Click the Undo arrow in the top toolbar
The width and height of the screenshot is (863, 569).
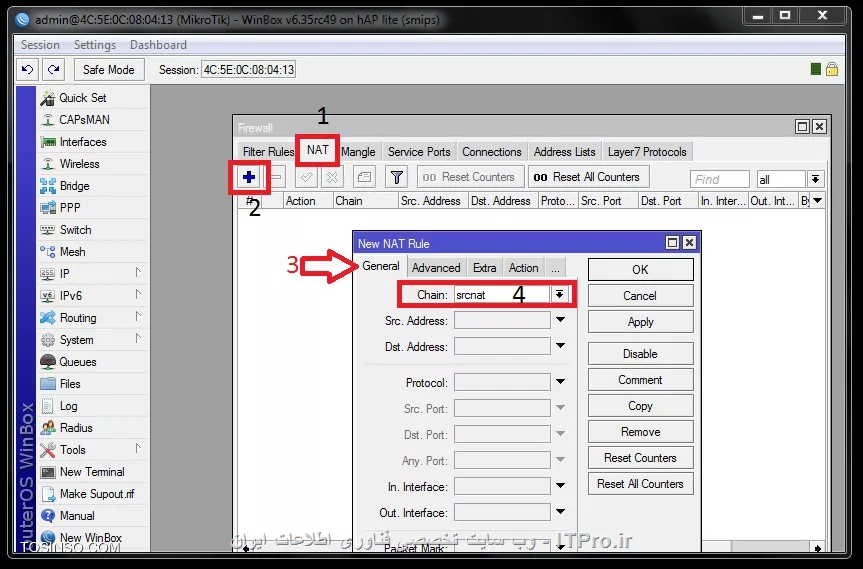click(27, 69)
